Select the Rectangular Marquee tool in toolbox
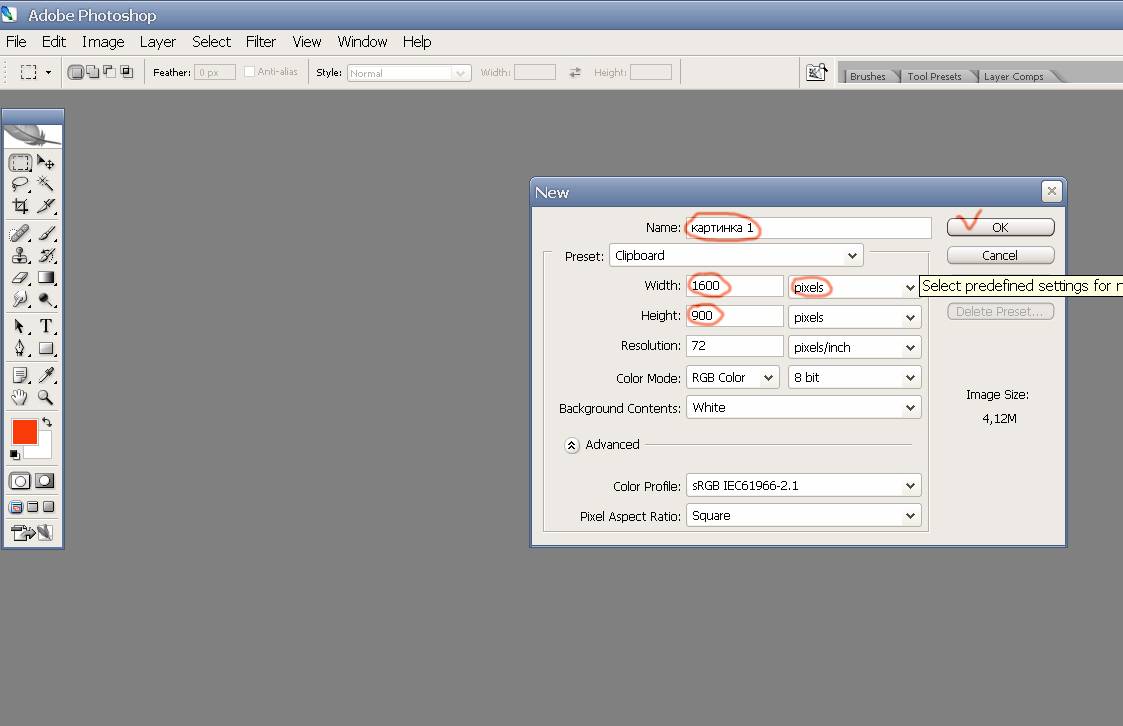The height and width of the screenshot is (726, 1123). tap(21, 163)
